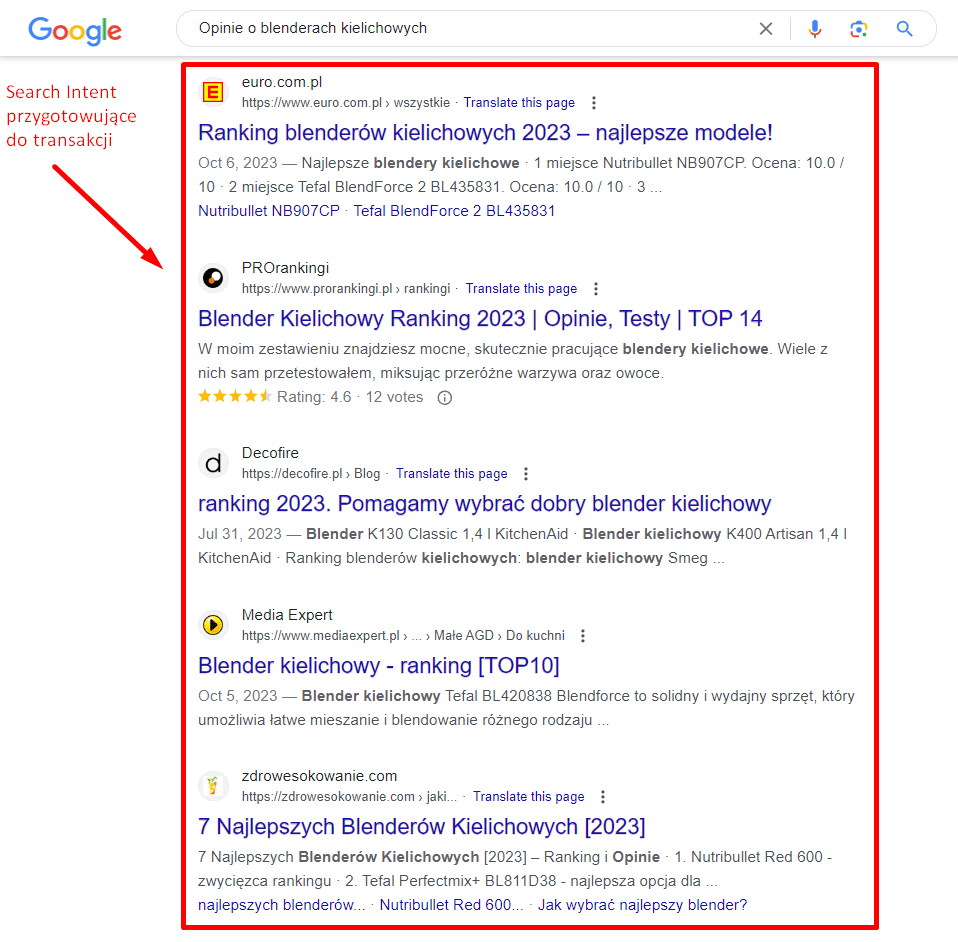The width and height of the screenshot is (958, 942).
Task: Open three-dot menu for Media Expert result
Action: [583, 636]
